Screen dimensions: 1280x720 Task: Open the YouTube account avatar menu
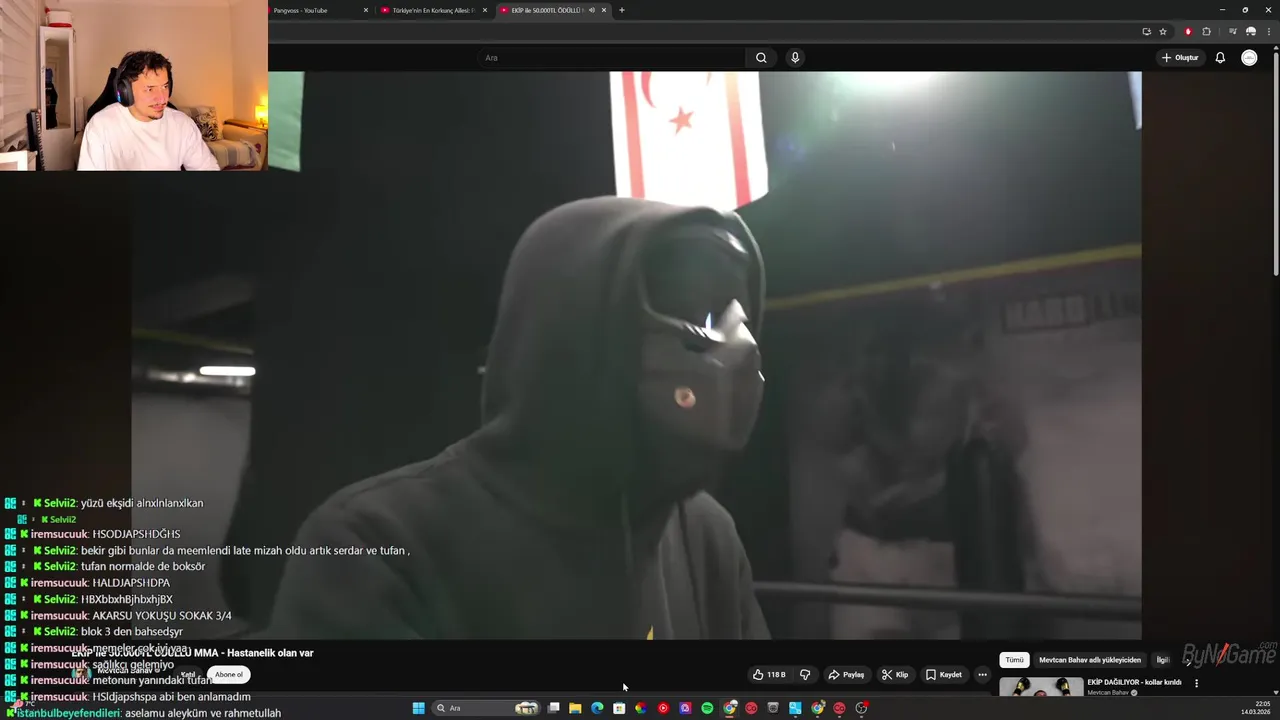[x=1249, y=58]
